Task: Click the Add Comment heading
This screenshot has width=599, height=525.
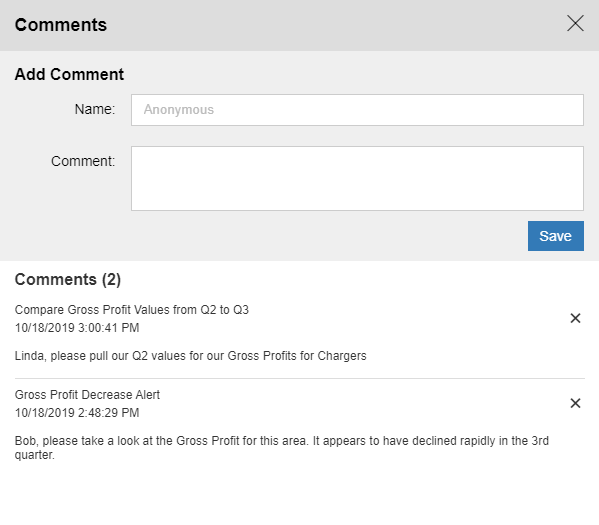Action: [x=69, y=74]
